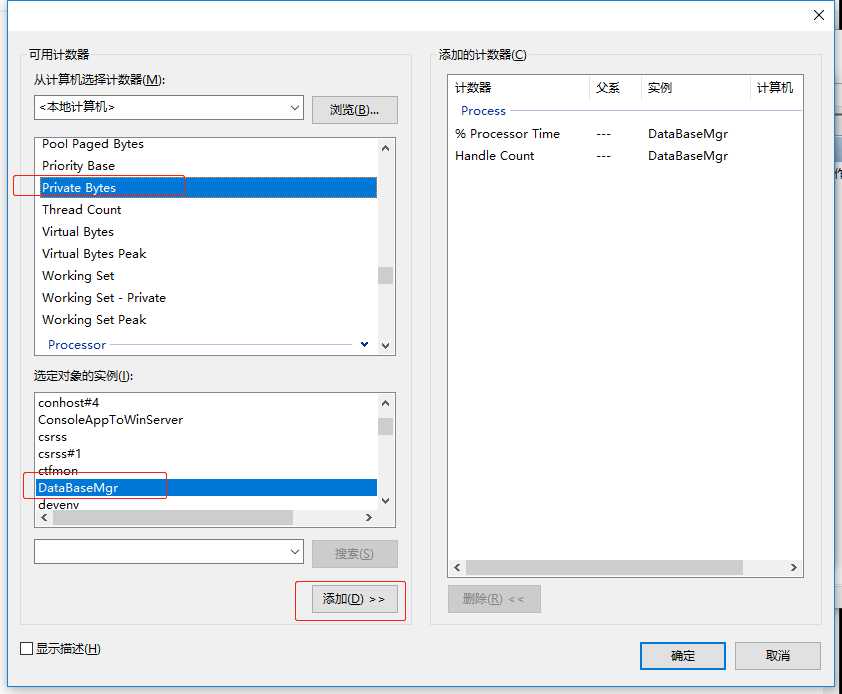
Task: Click the Processor group heading
Action: [77, 345]
